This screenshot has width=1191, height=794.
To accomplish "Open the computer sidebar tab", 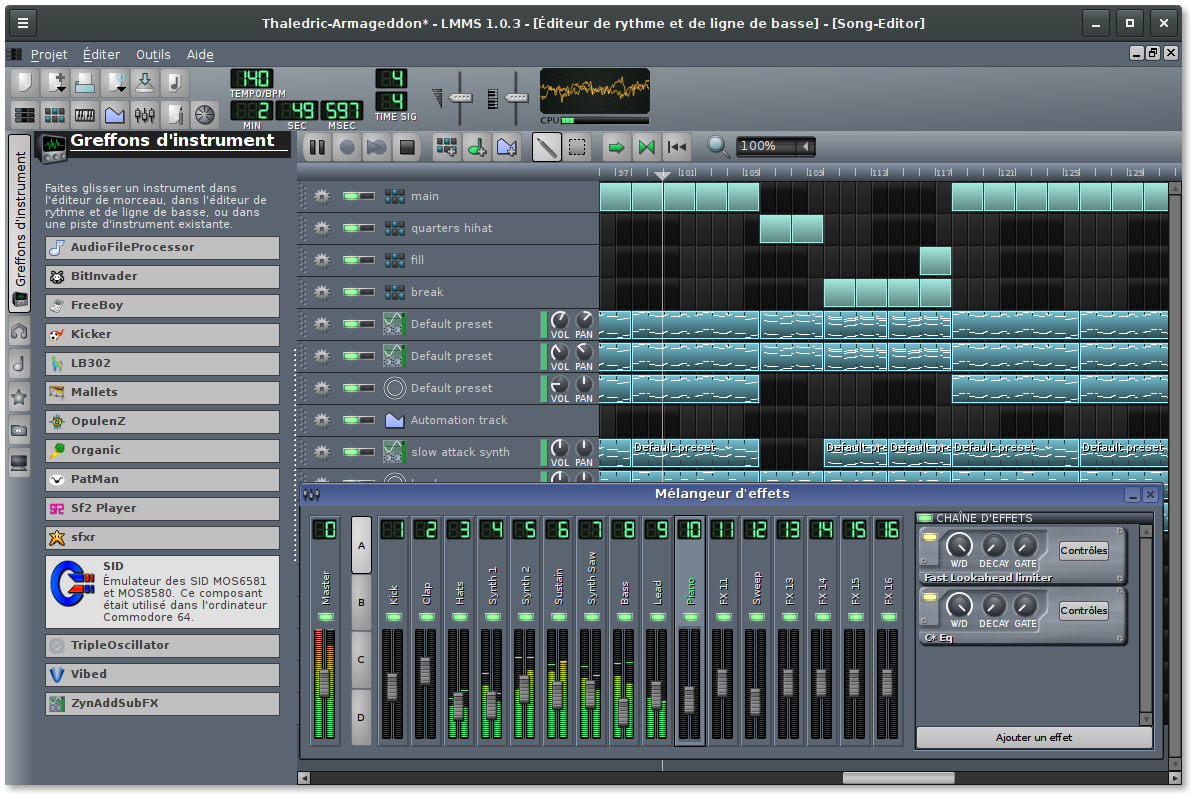I will pos(19,462).
